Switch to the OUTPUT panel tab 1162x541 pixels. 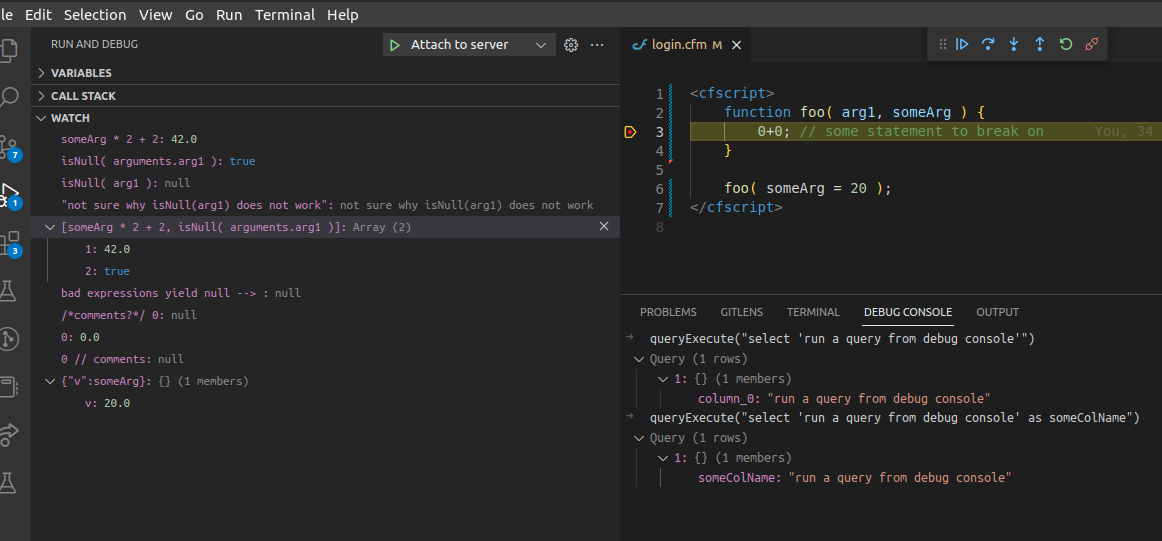click(x=997, y=312)
